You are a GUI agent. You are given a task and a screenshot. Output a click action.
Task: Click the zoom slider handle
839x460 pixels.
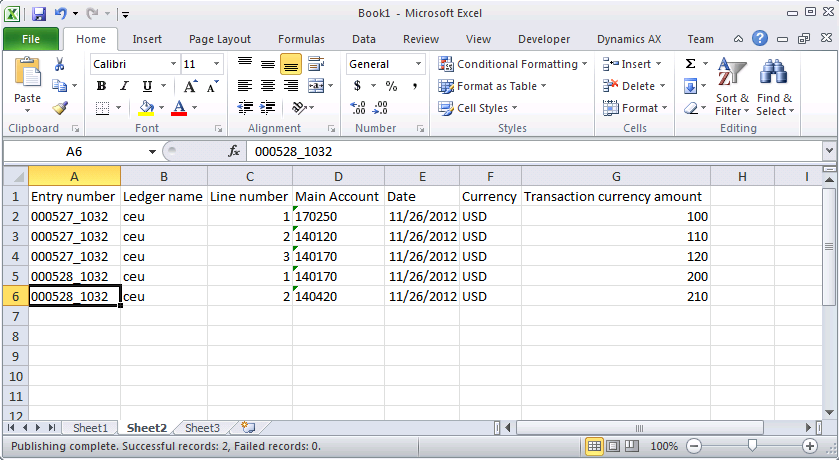click(x=752, y=446)
